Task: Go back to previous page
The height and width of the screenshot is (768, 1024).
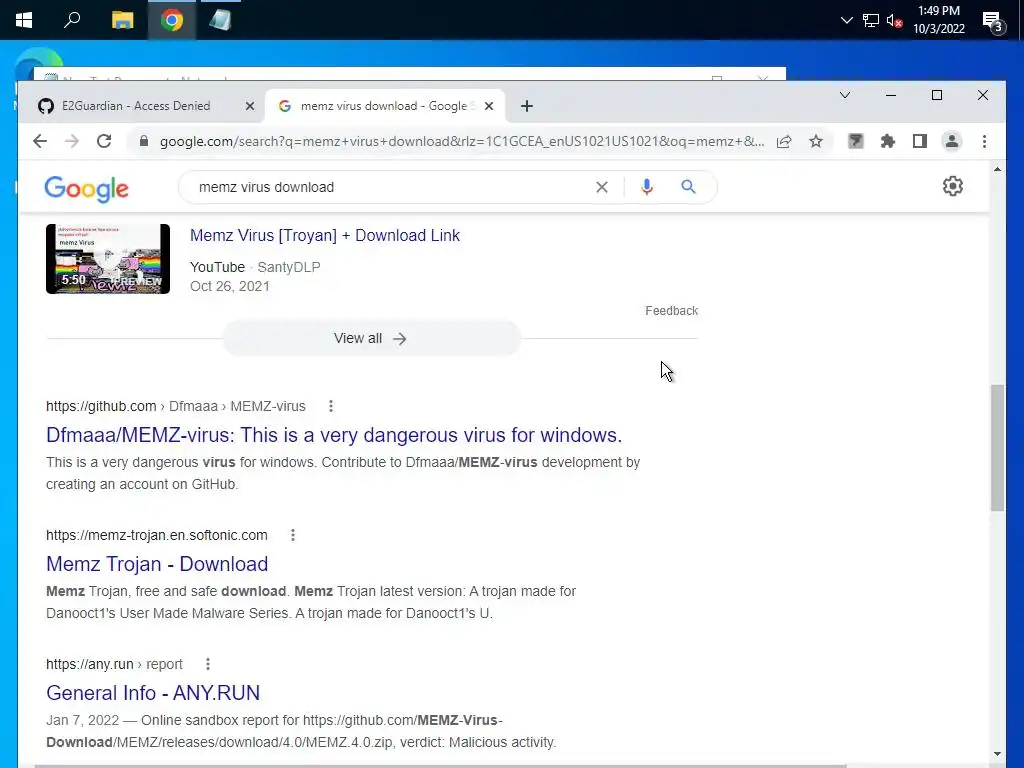Action: 40,141
